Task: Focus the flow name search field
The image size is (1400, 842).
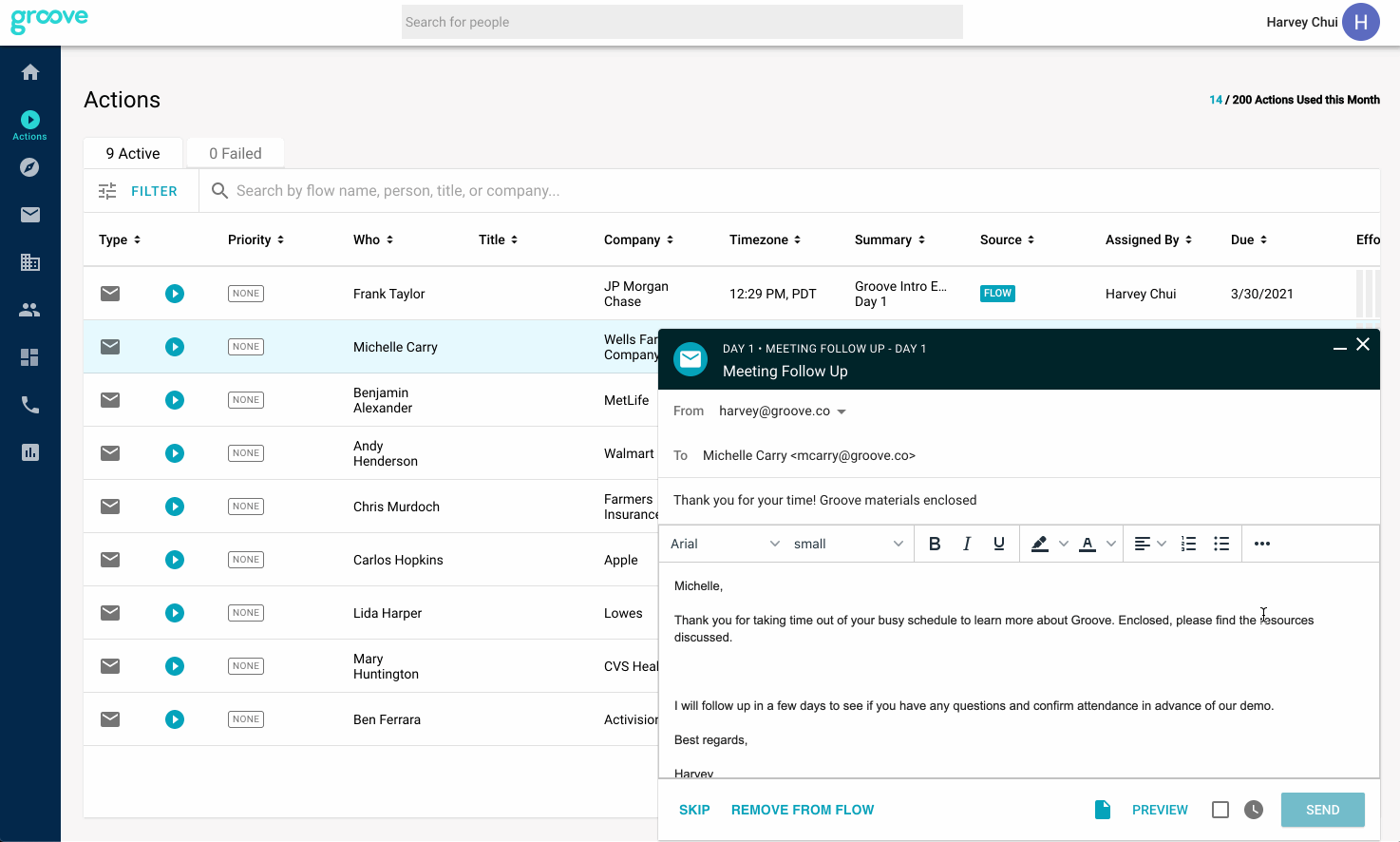Action: click(x=788, y=191)
